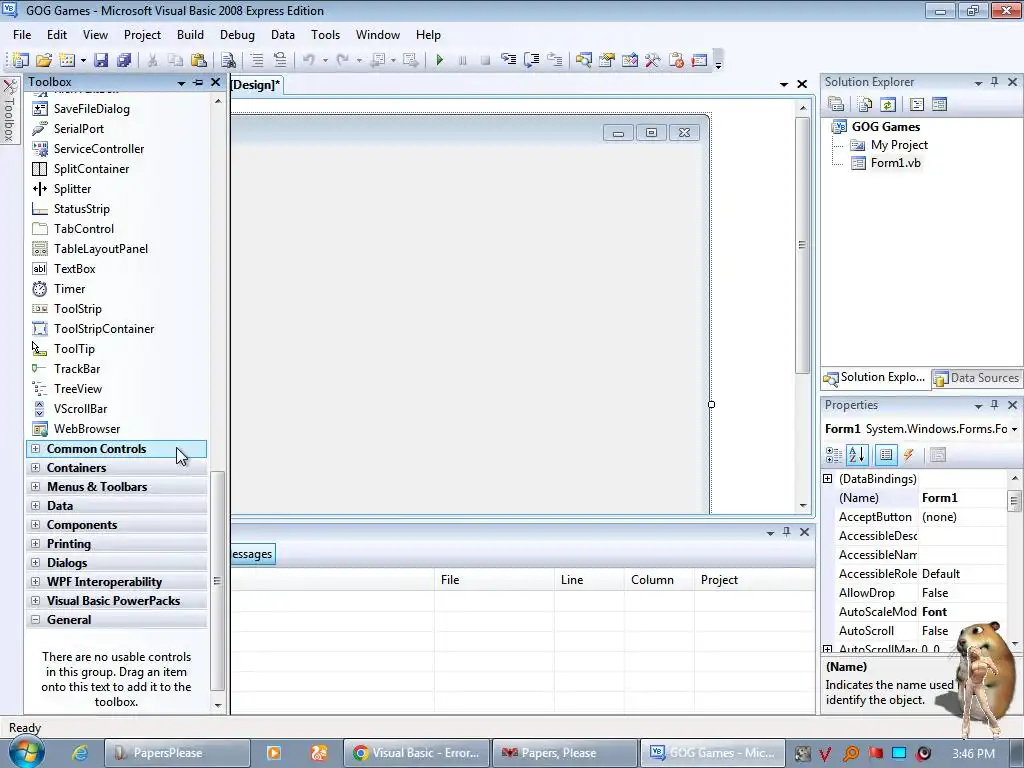Open the Project menu
1024x768 pixels.
click(142, 35)
